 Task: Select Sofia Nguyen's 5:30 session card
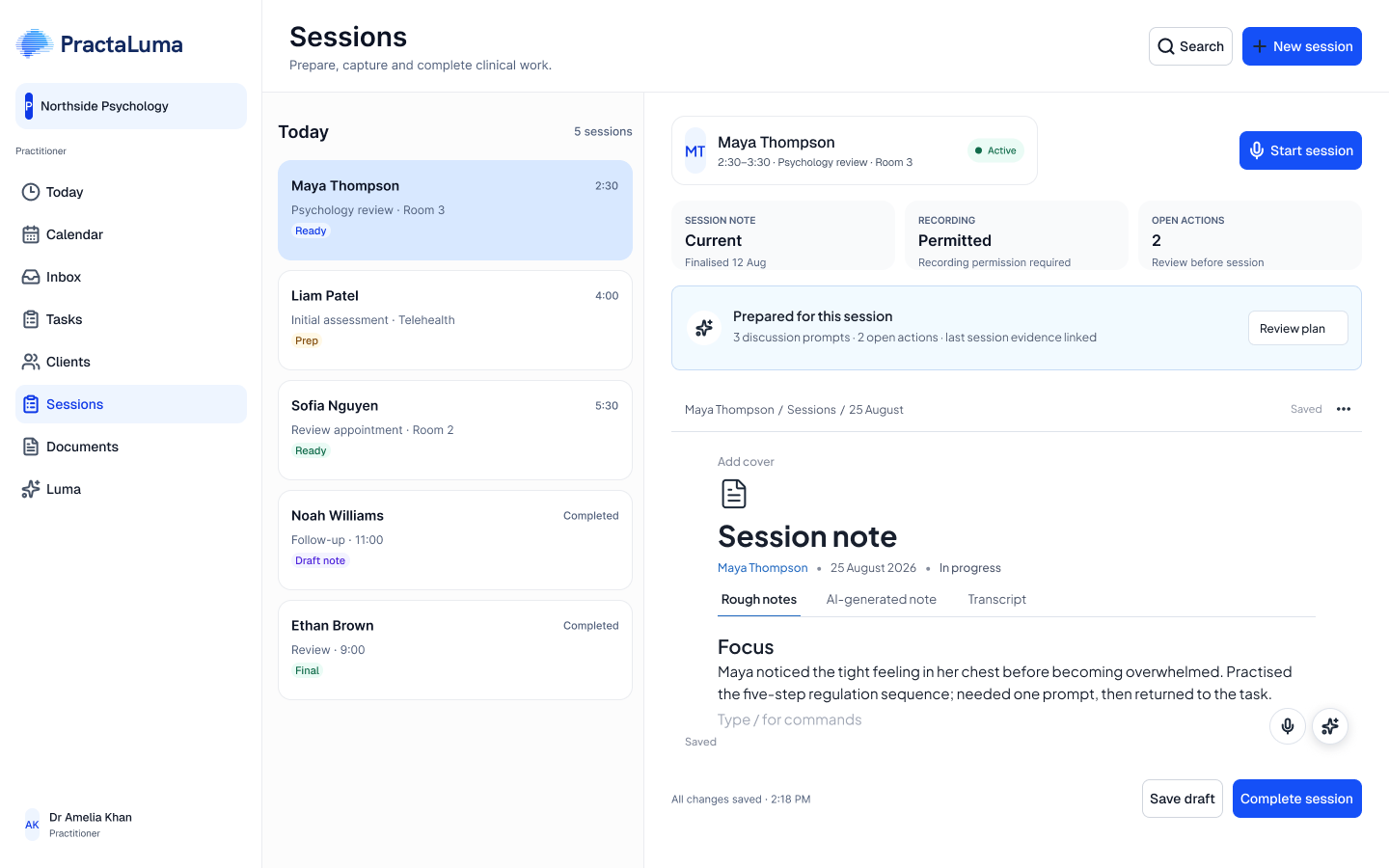click(455, 430)
